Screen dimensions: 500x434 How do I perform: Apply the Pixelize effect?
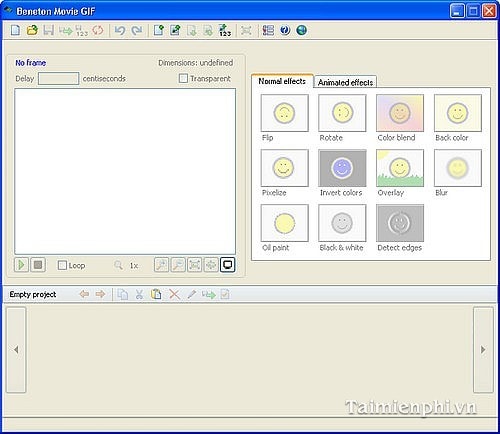pyautogui.click(x=285, y=168)
